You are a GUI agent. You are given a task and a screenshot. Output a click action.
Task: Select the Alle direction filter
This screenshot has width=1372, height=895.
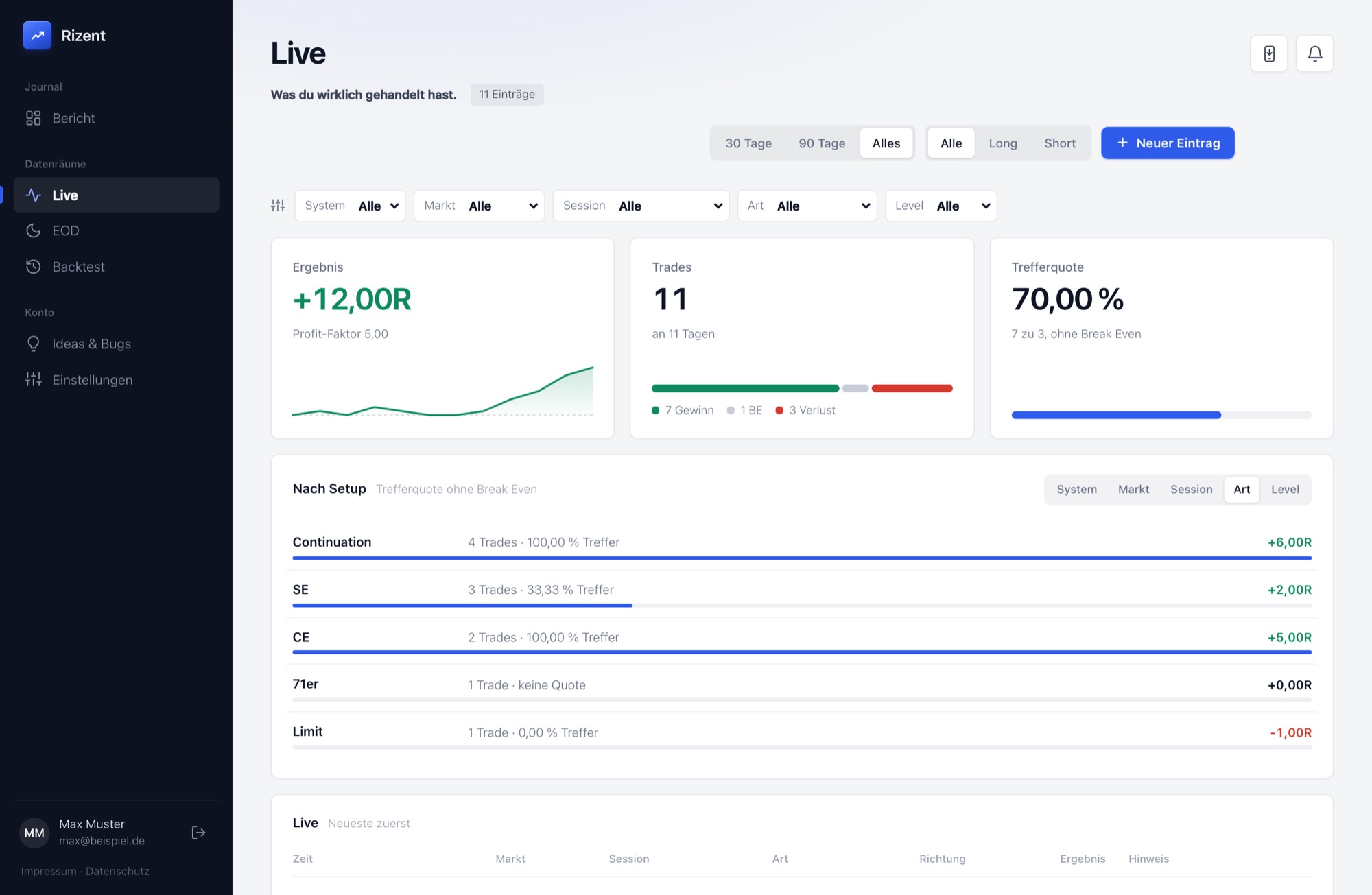tap(951, 143)
